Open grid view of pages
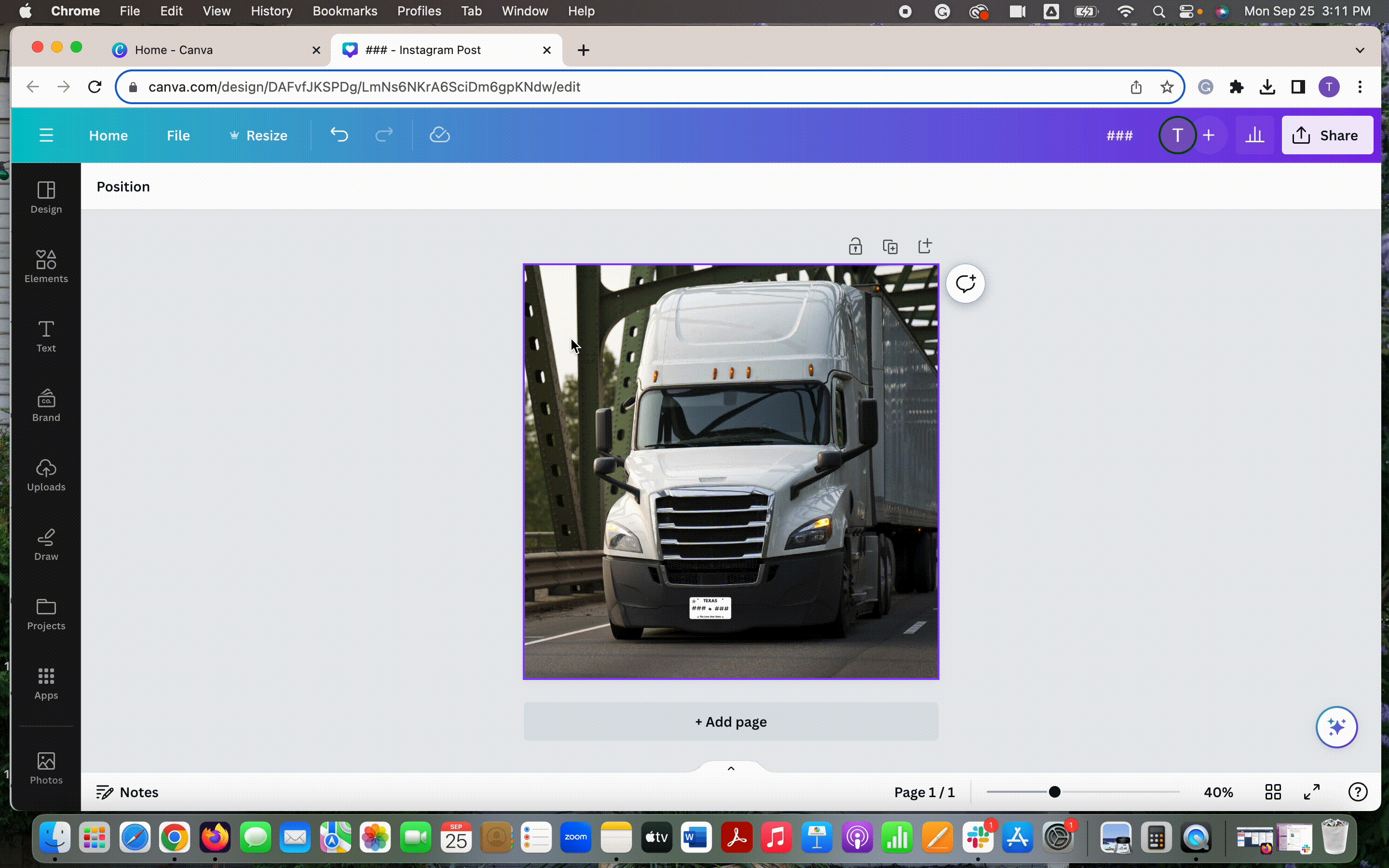This screenshot has width=1389, height=868. point(1273,792)
